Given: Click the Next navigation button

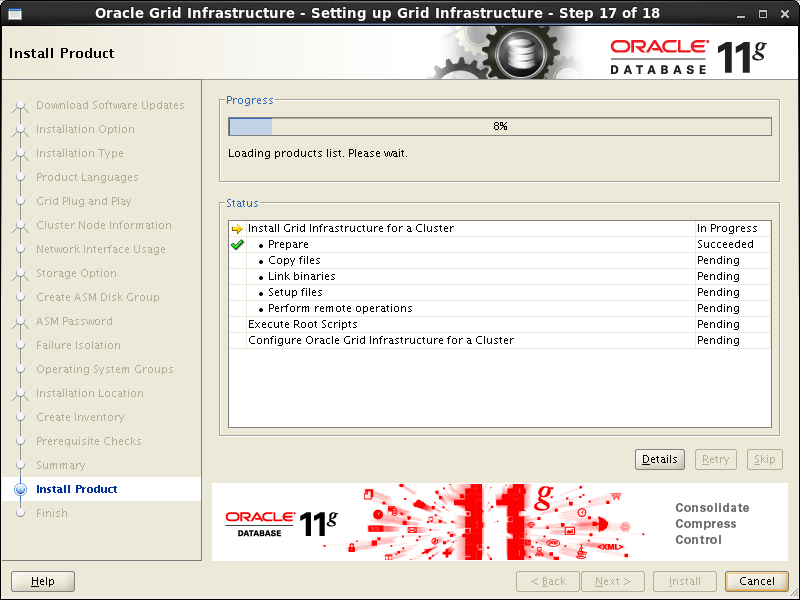Looking at the screenshot, I should coord(613,582).
